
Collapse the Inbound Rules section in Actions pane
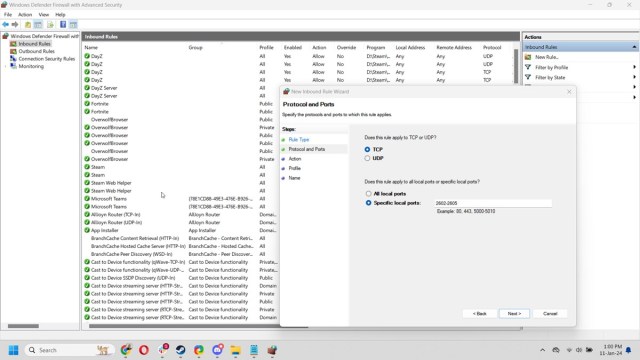634,47
